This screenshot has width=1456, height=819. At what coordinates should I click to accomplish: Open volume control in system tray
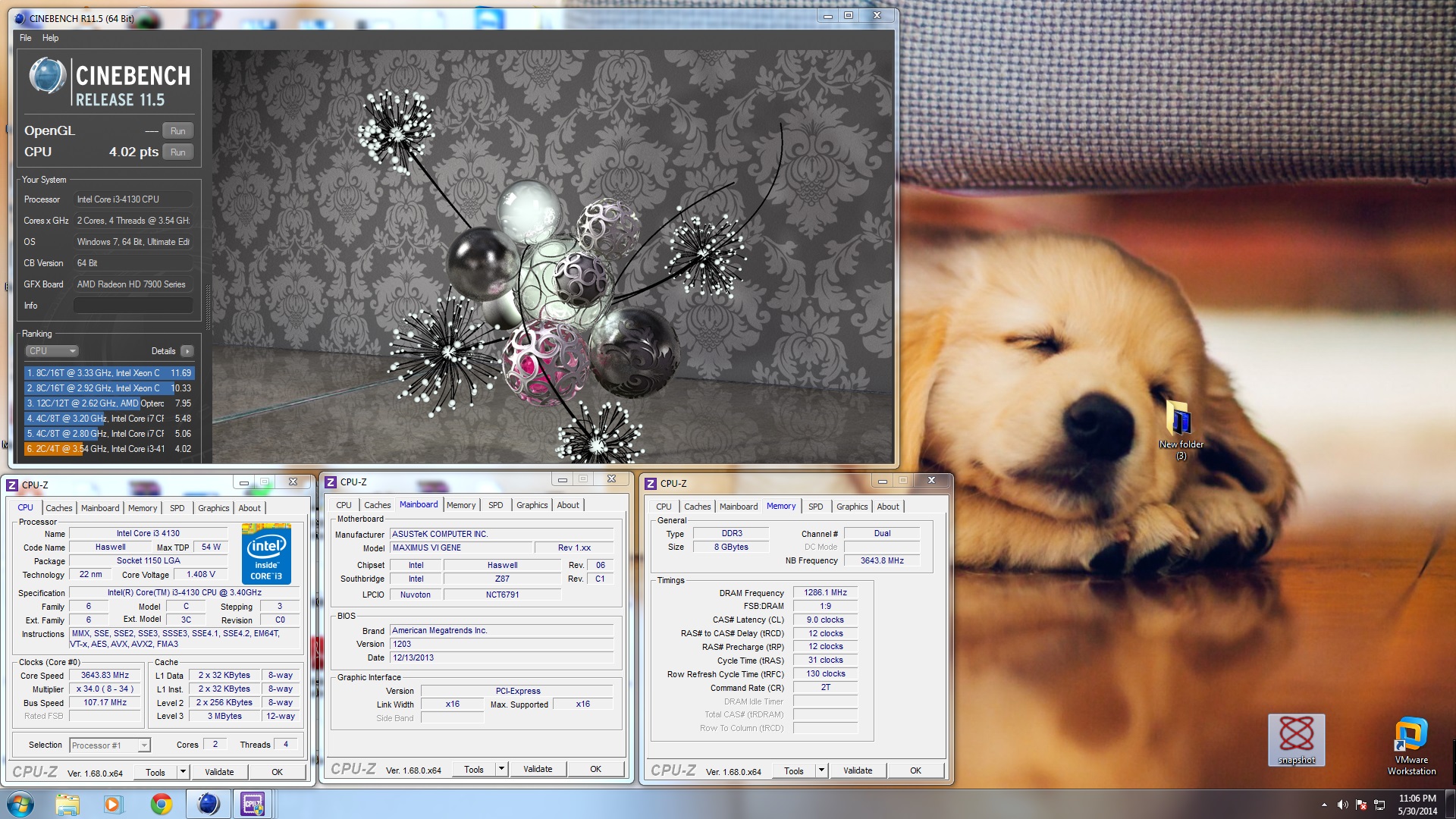click(x=1343, y=805)
